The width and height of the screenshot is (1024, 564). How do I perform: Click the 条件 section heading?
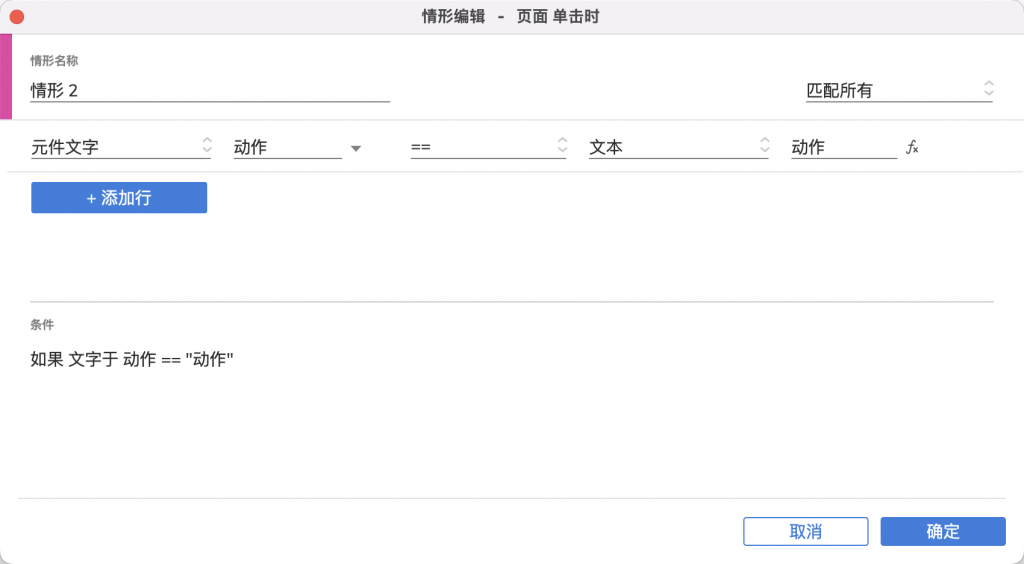tap(42, 325)
